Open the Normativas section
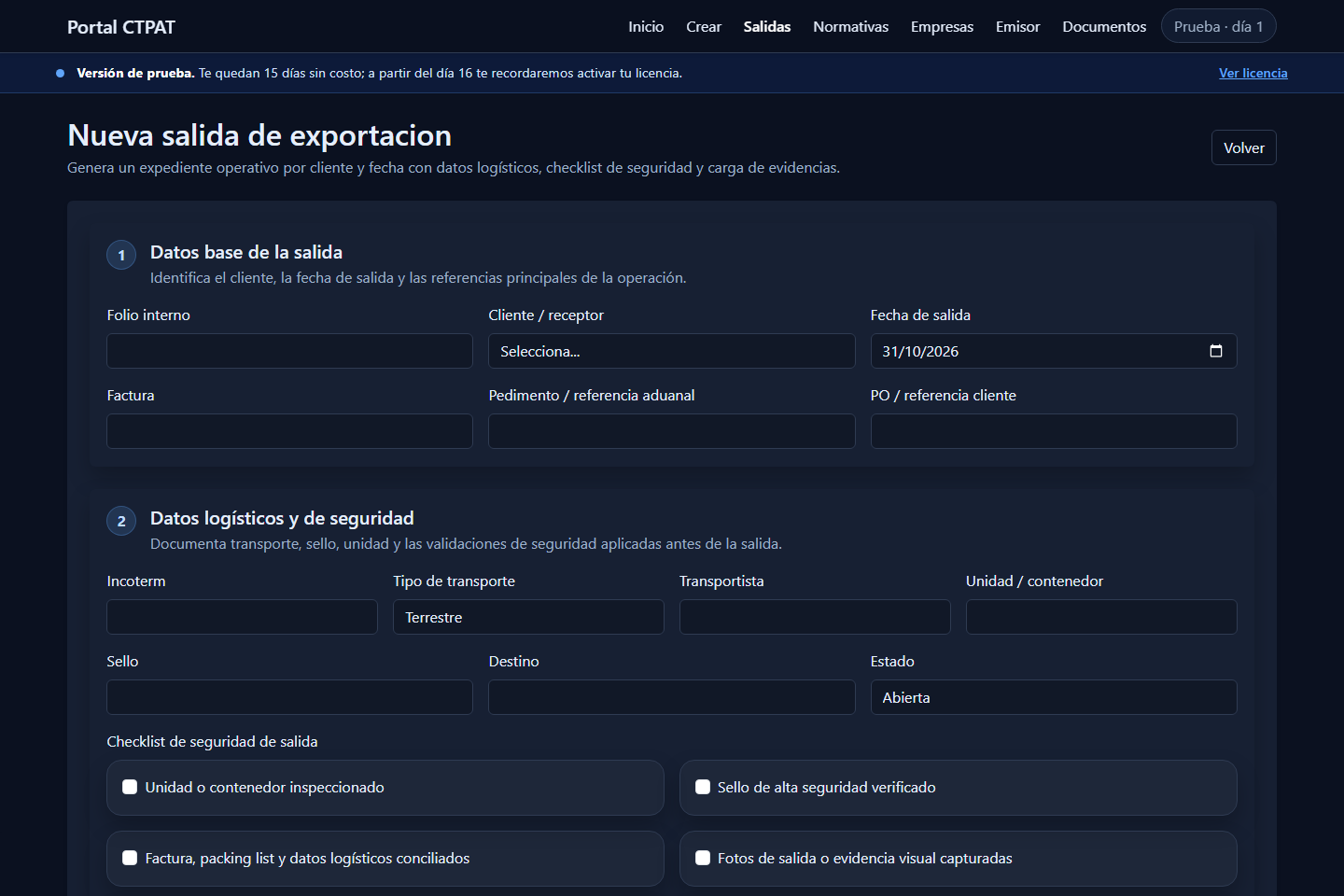 tap(850, 26)
